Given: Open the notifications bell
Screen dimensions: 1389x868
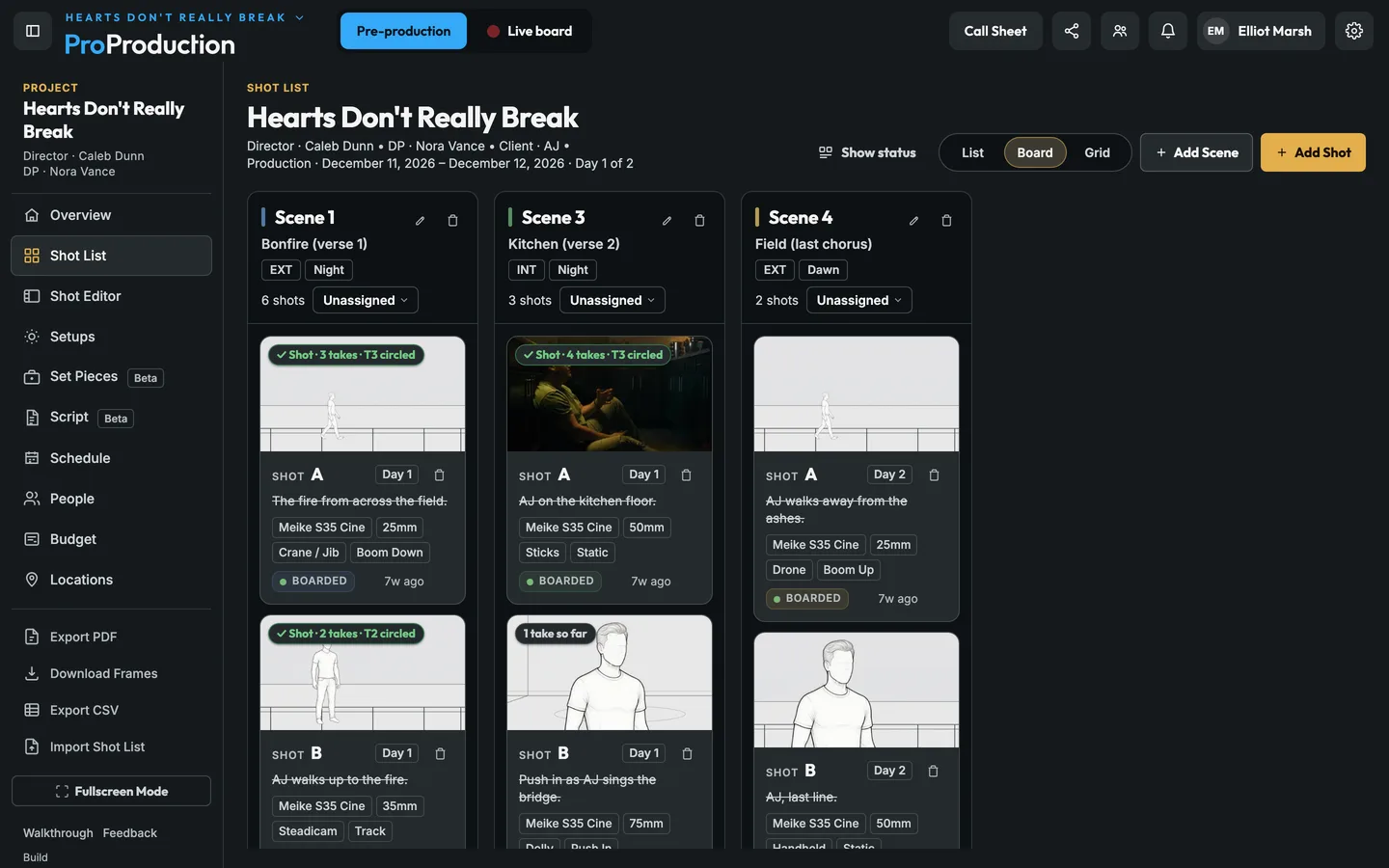Looking at the screenshot, I should coord(1168,31).
